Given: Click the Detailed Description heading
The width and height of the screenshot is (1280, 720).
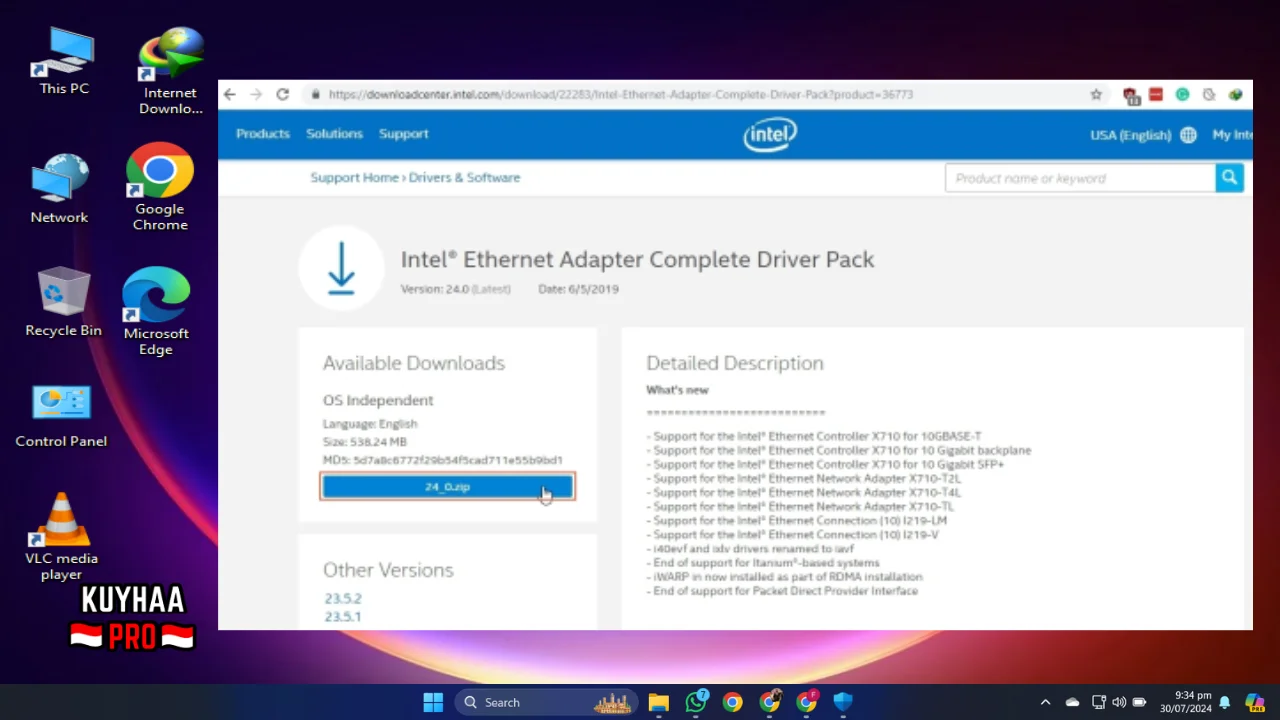Looking at the screenshot, I should pos(735,363).
